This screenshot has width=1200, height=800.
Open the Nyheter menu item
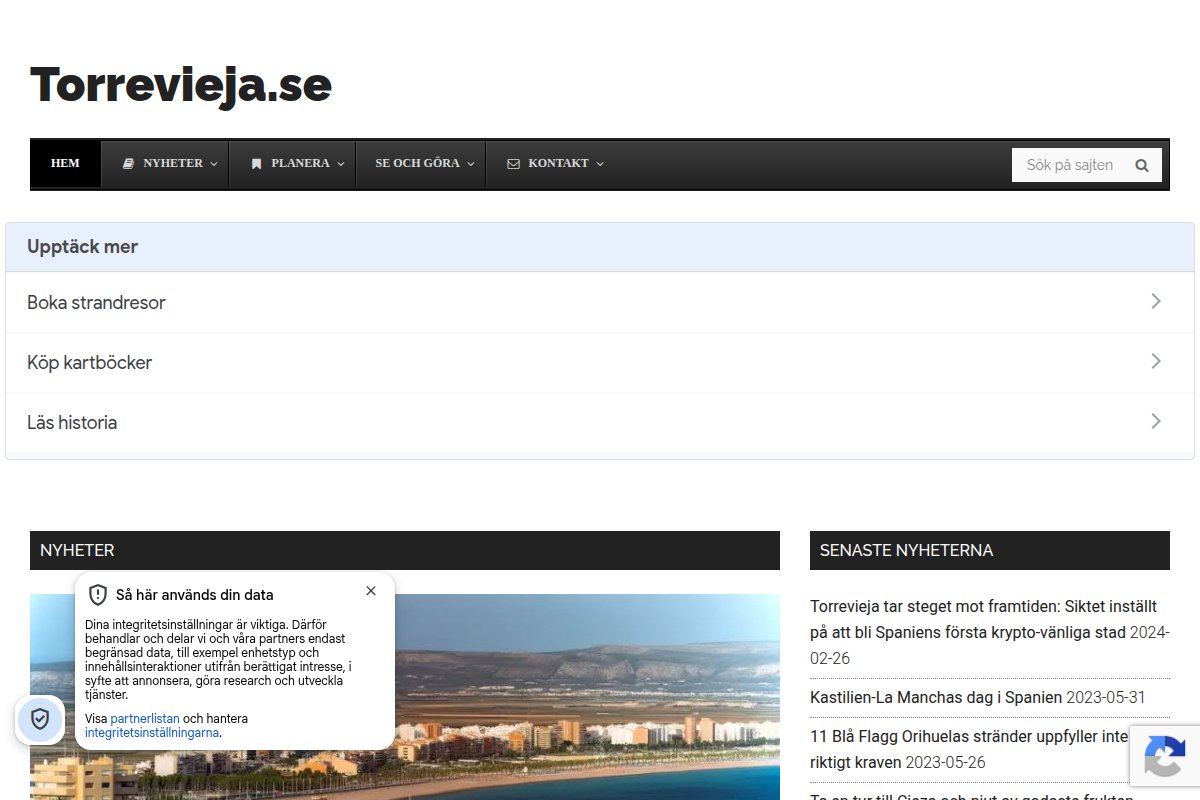pos(165,163)
